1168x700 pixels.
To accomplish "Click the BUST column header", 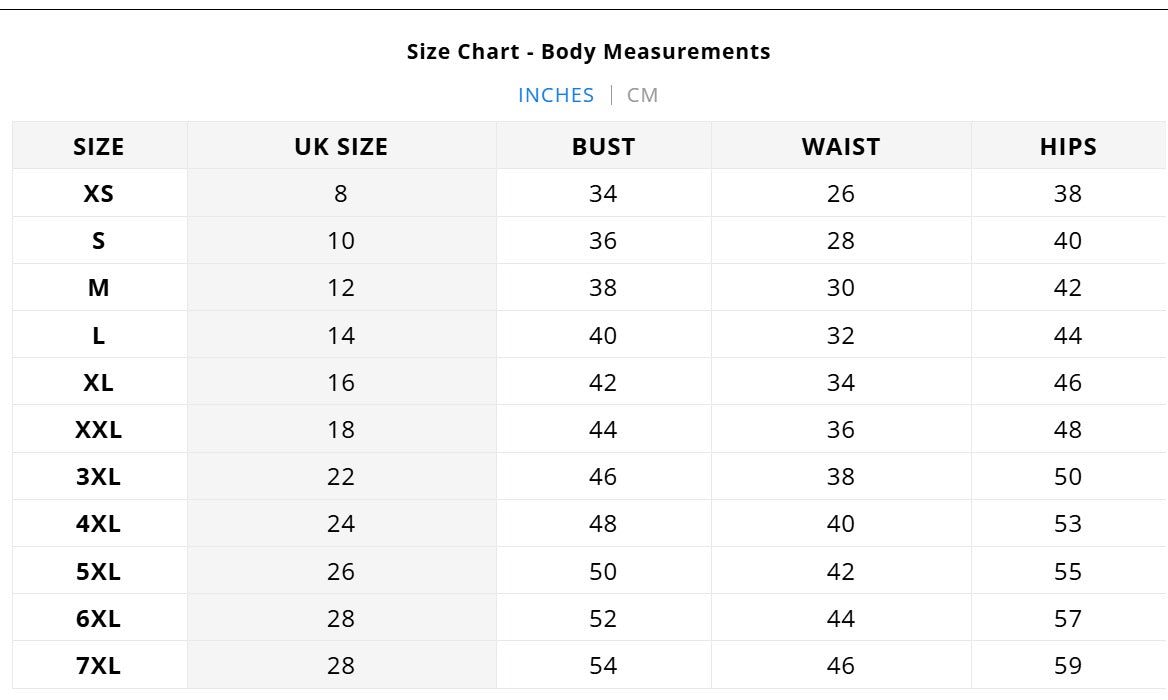I will (603, 146).
